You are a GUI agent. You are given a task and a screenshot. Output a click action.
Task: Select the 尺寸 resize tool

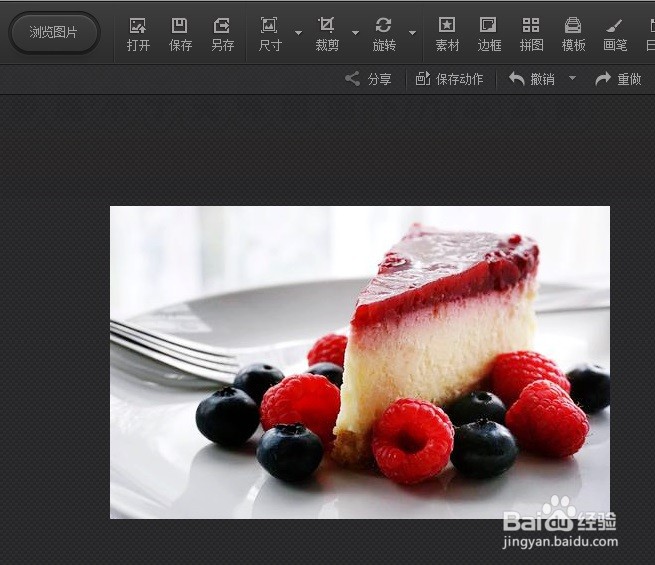(270, 35)
